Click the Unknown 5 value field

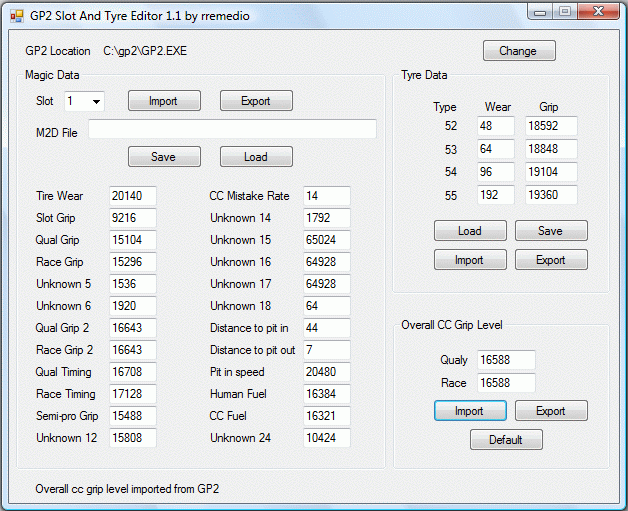[133, 284]
